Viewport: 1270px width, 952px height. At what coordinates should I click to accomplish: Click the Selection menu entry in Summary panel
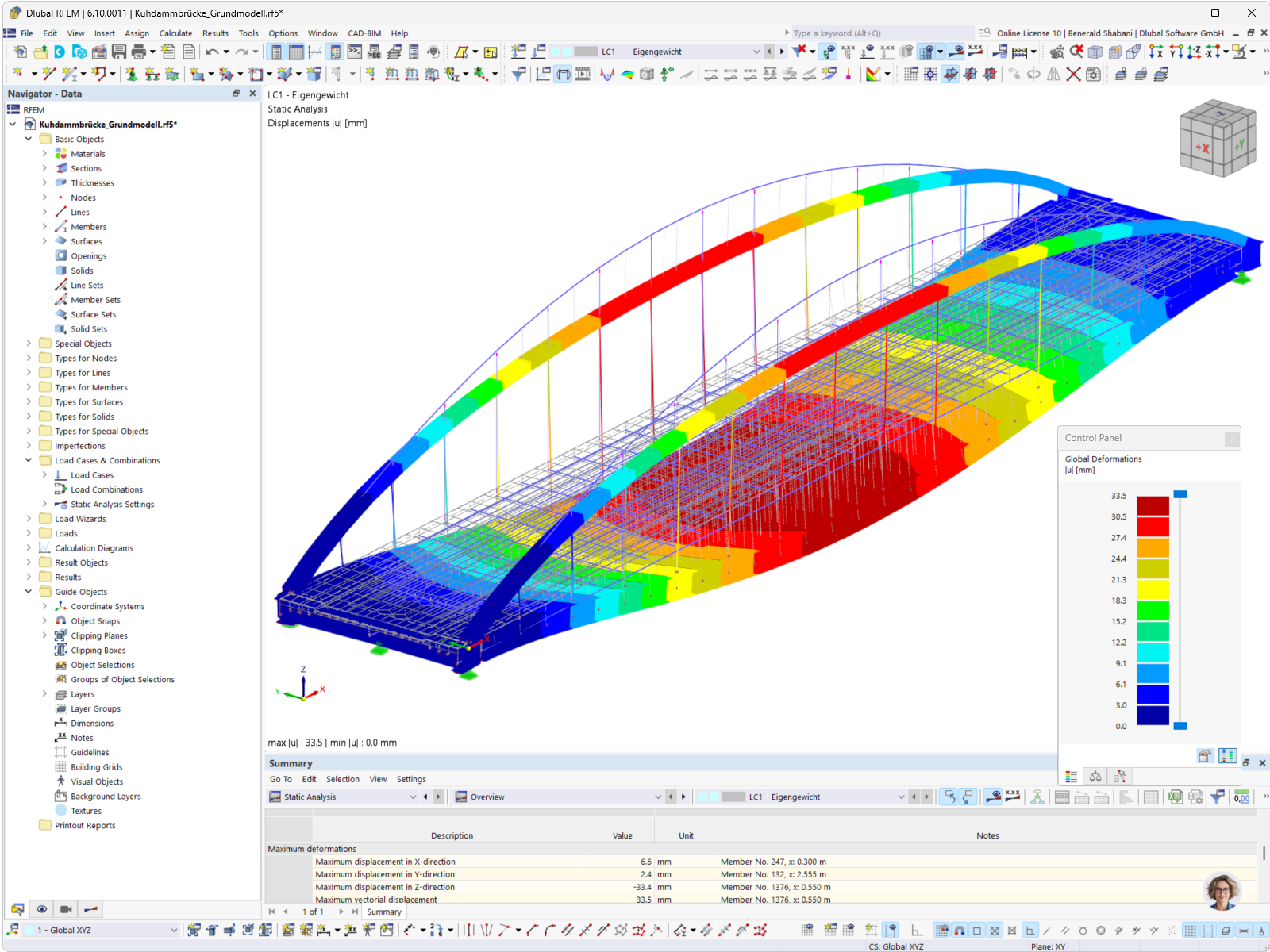343,779
